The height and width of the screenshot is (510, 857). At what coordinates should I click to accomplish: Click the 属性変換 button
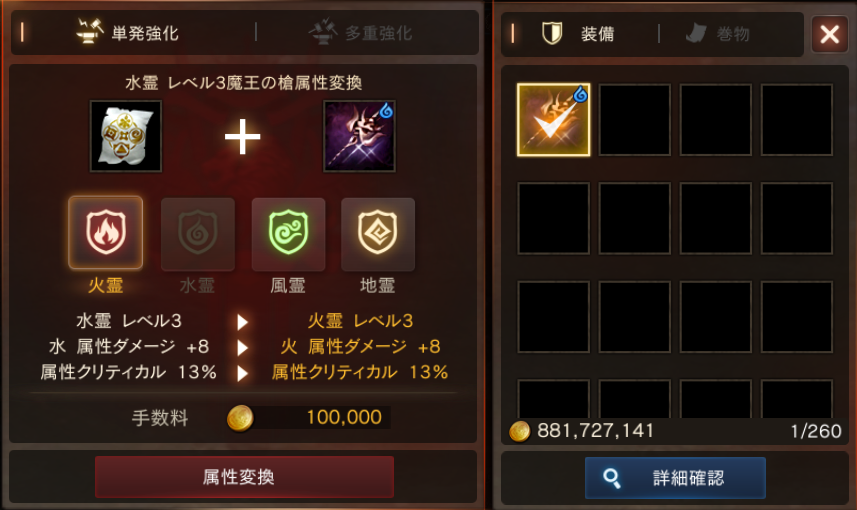coord(244,477)
